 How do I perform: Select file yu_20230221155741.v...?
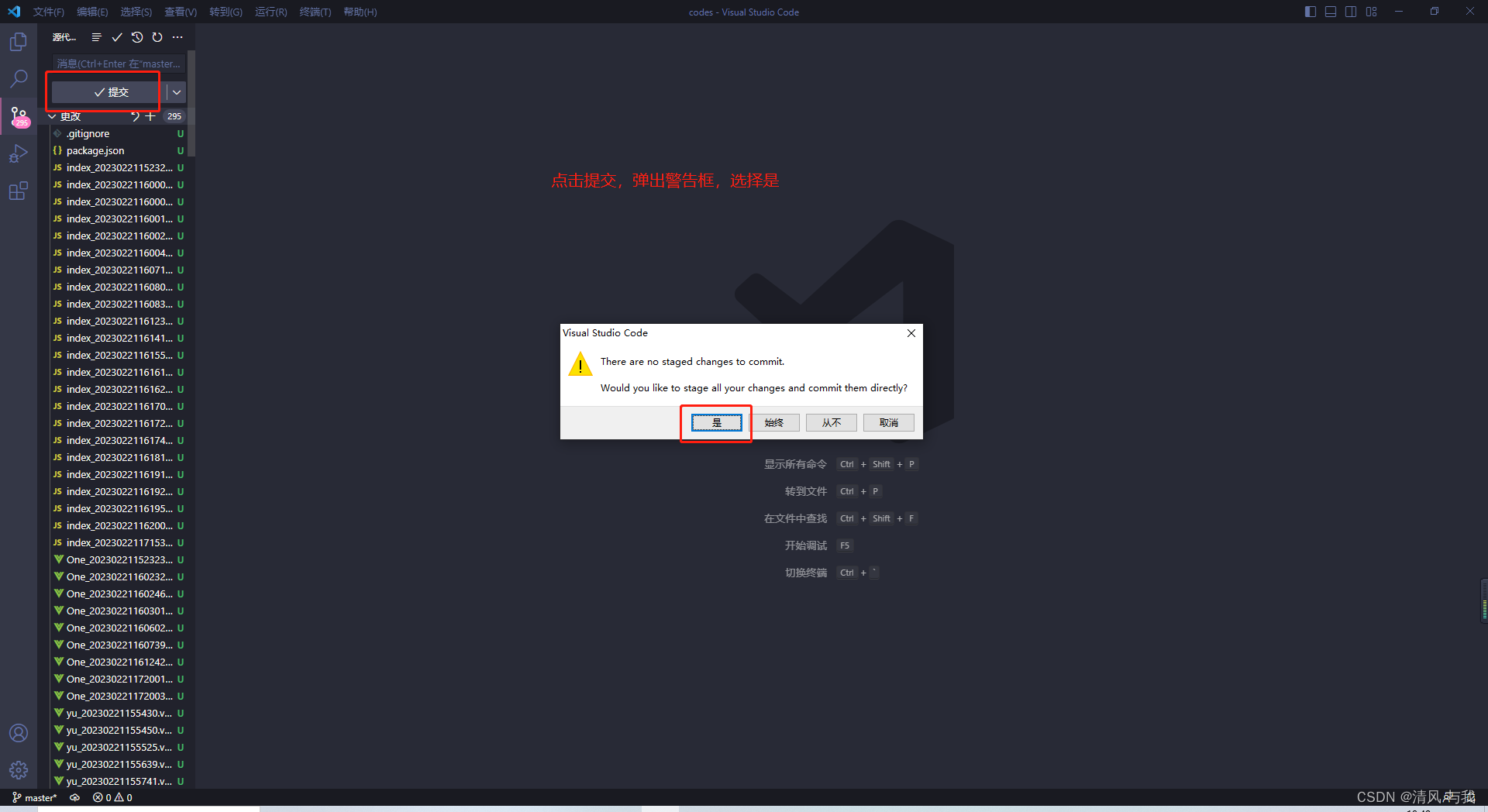pyautogui.click(x=116, y=781)
